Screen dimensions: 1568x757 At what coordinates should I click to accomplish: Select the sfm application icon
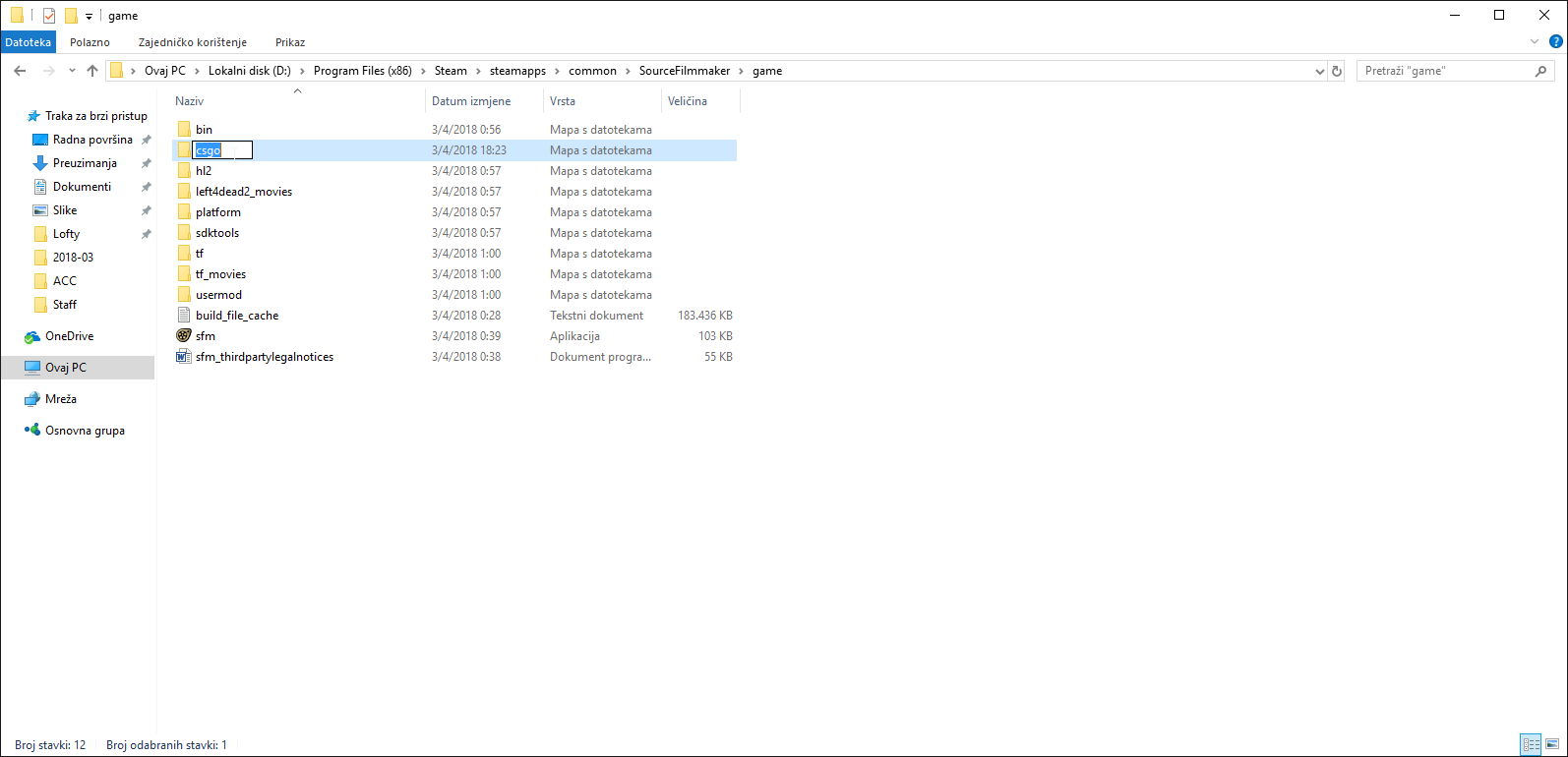click(x=184, y=335)
